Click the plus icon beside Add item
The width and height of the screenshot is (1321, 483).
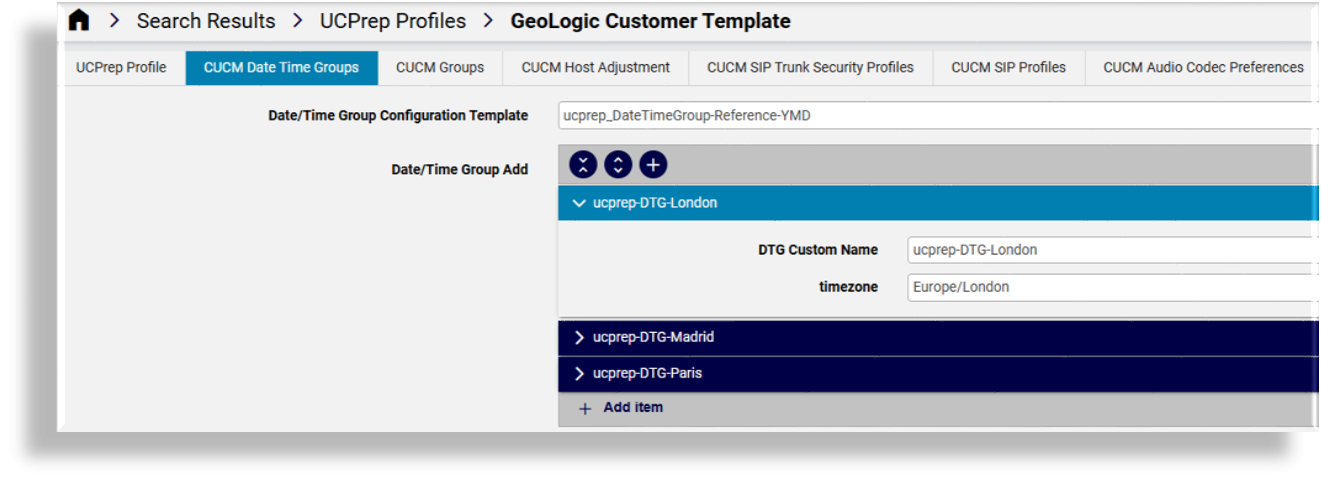pos(585,409)
